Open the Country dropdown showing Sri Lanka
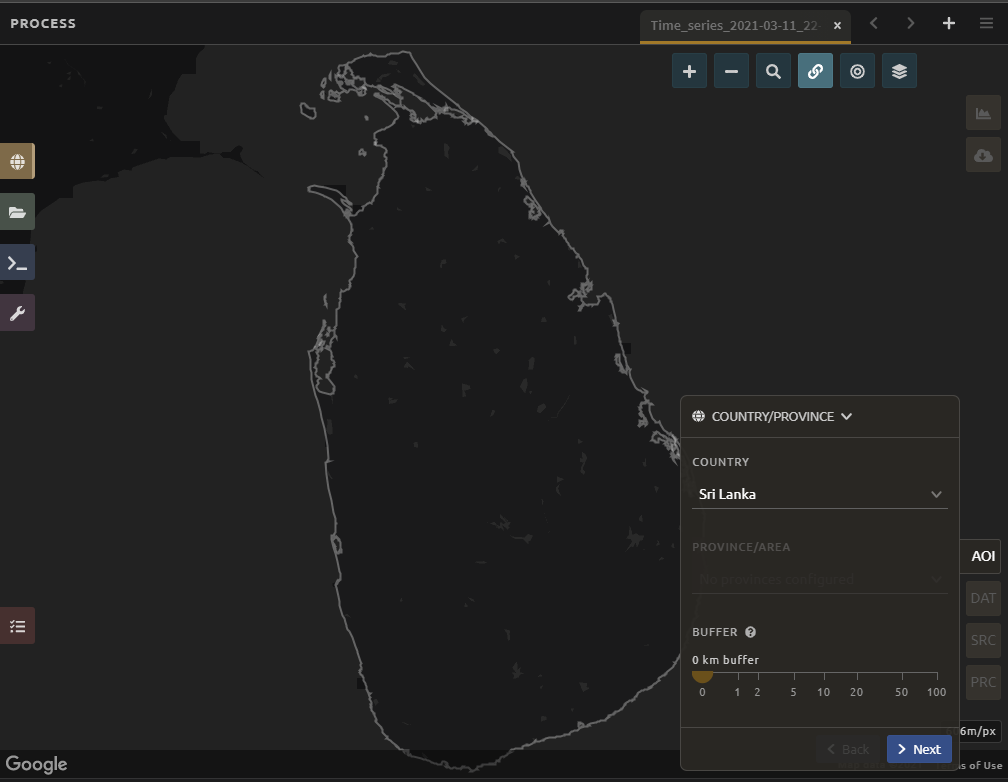The height and width of the screenshot is (782, 1008). 819,494
